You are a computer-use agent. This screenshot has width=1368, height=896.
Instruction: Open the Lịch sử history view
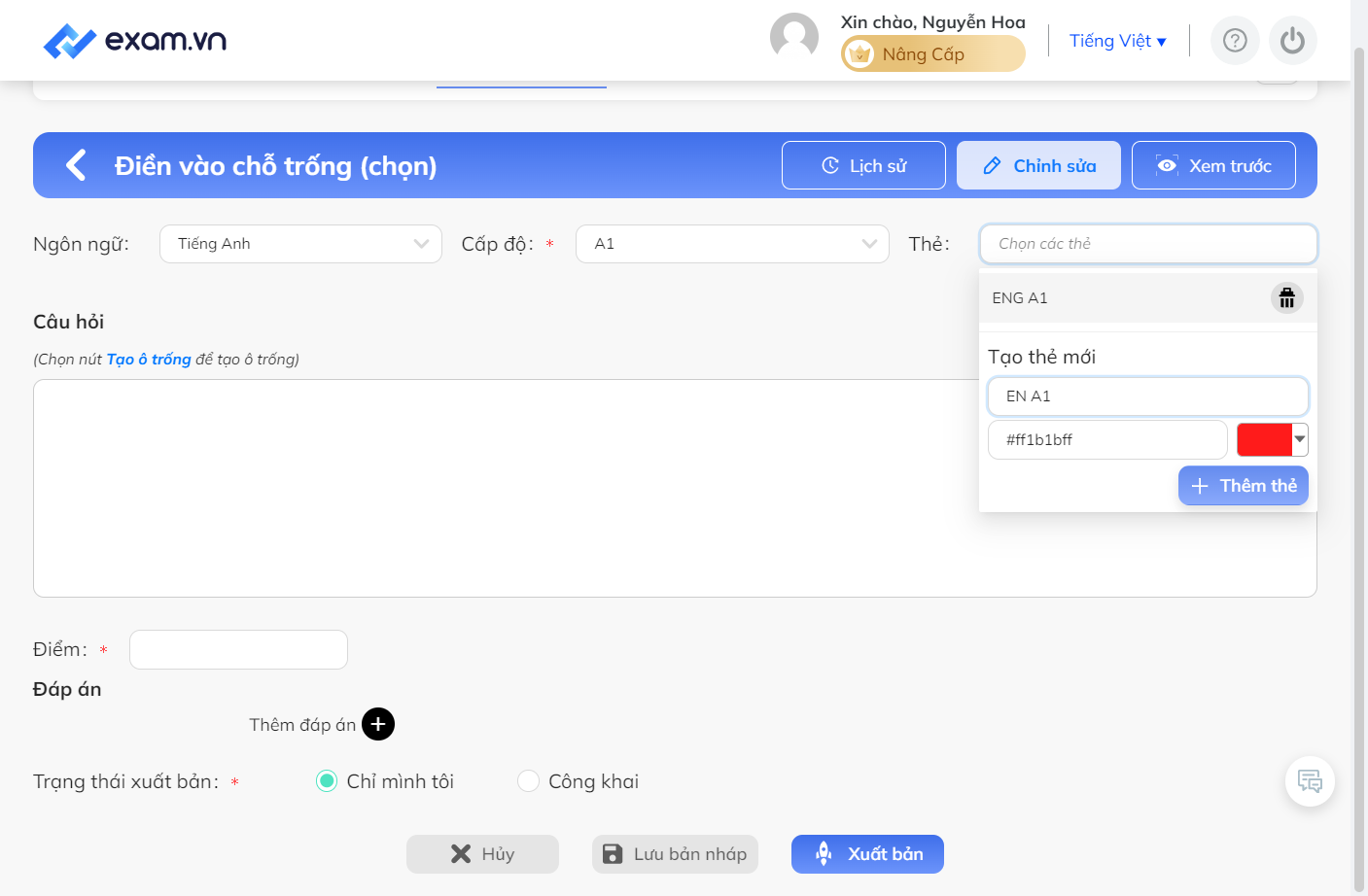pyautogui.click(x=863, y=165)
